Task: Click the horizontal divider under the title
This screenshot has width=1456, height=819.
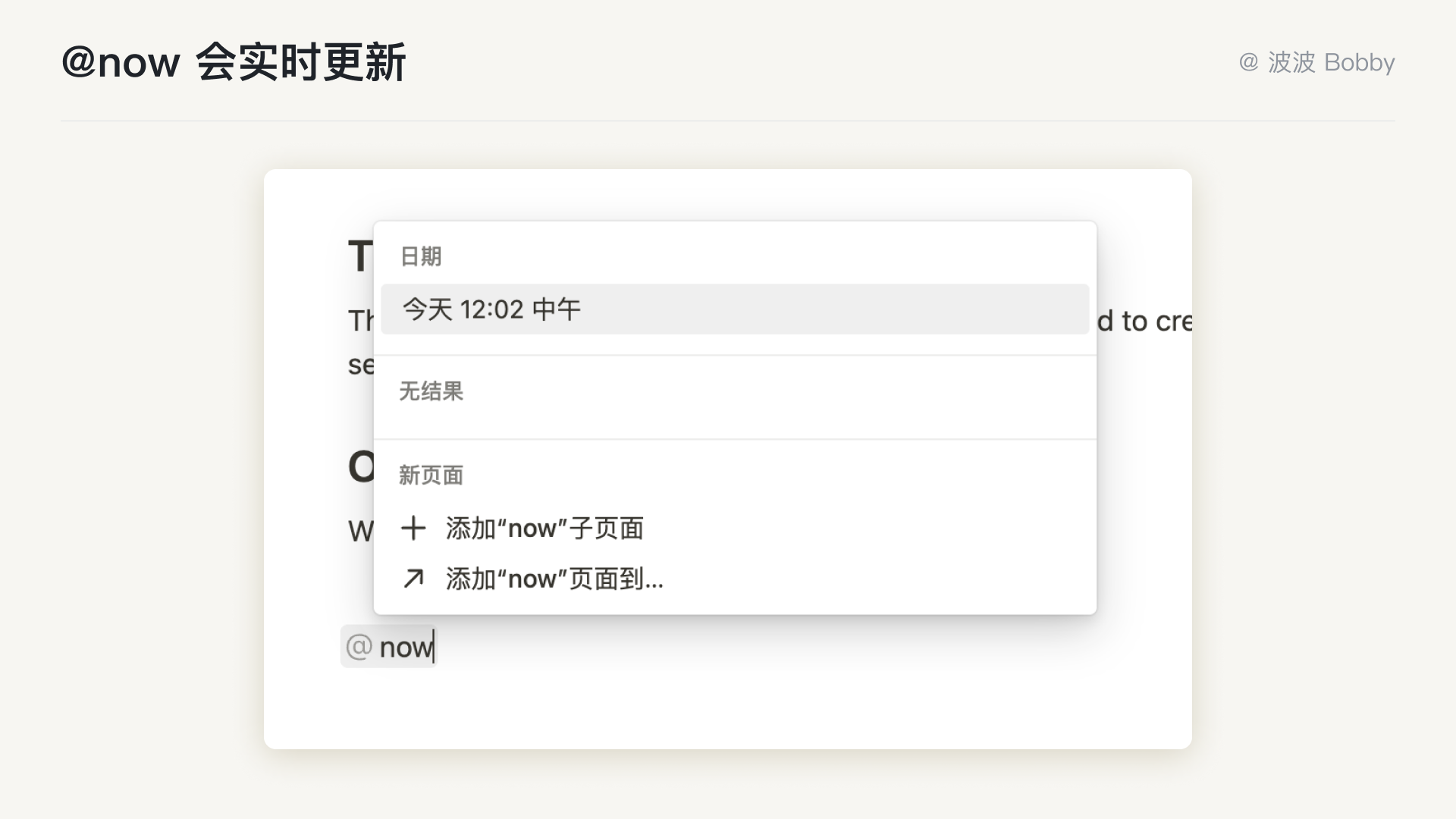Action: click(x=726, y=121)
